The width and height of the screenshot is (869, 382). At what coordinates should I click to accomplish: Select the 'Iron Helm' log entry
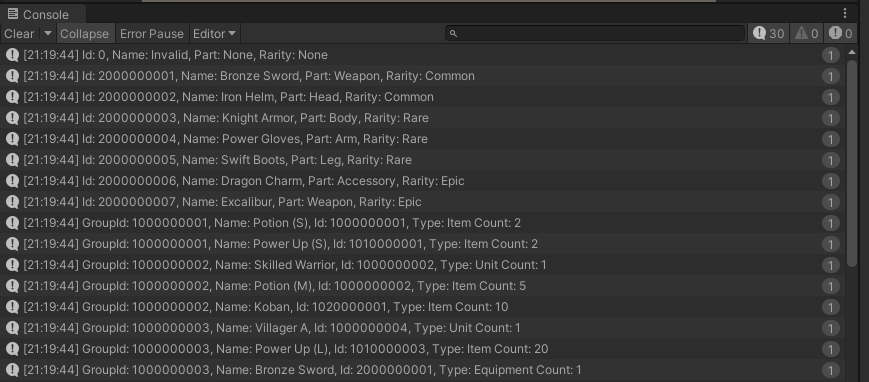(x=423, y=97)
